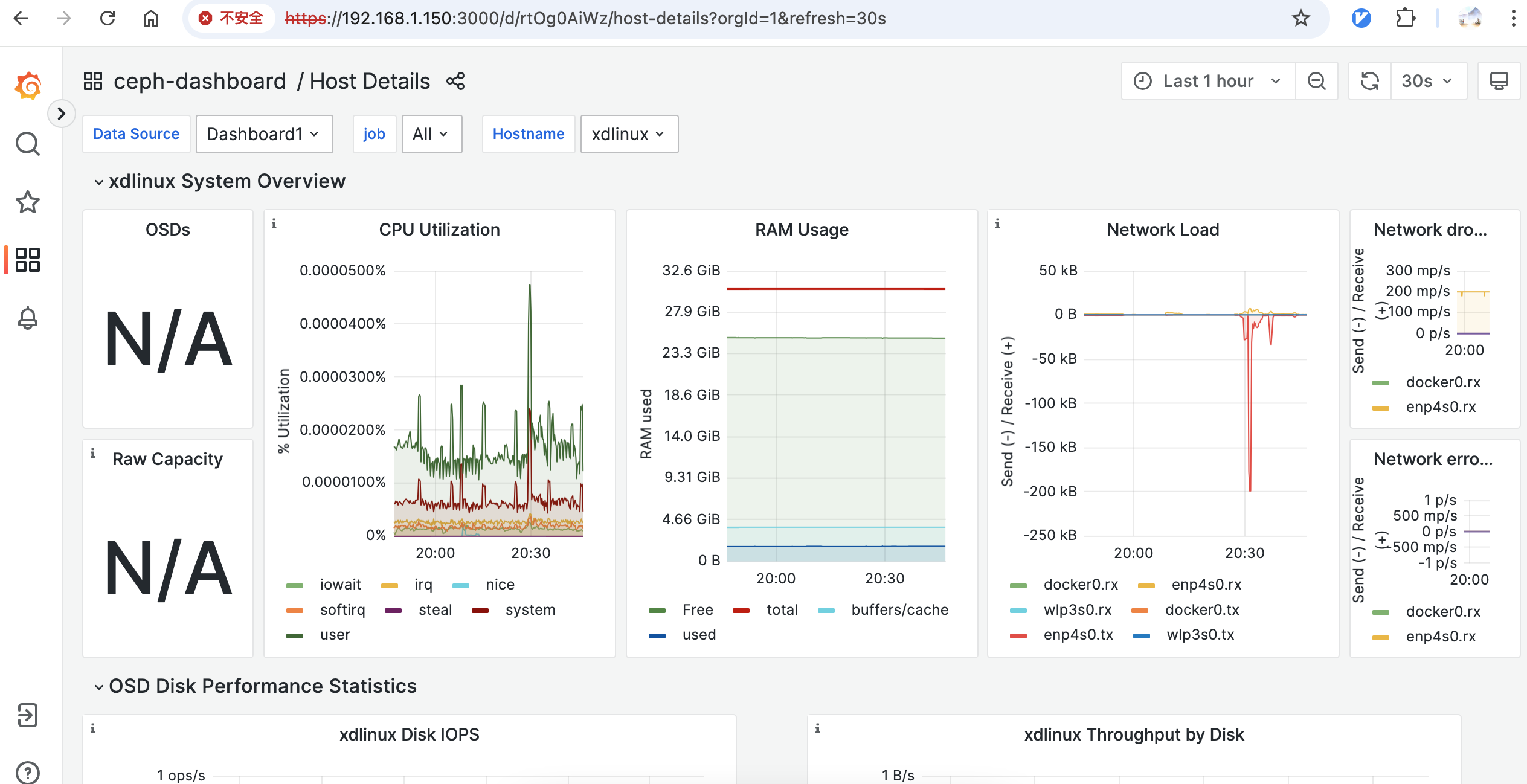Click the CPU Utilization panel title
1527x784 pixels.
pos(439,230)
